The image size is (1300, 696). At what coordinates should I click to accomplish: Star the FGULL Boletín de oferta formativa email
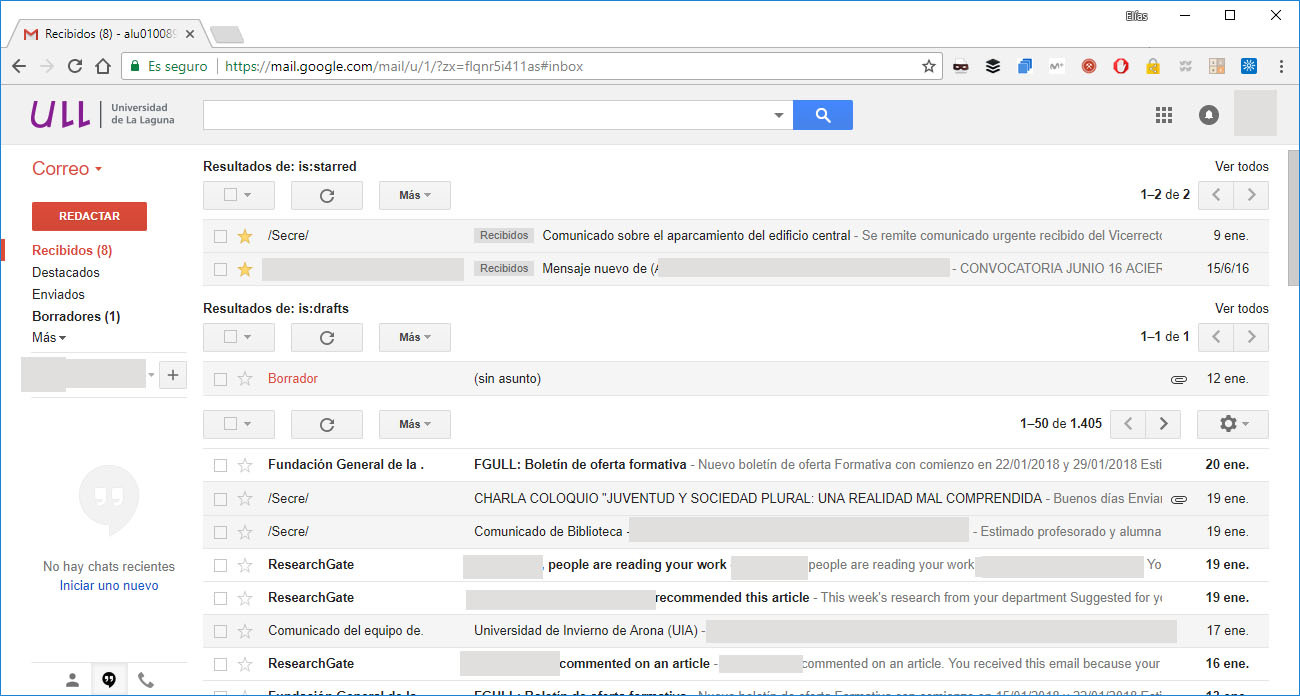click(244, 464)
